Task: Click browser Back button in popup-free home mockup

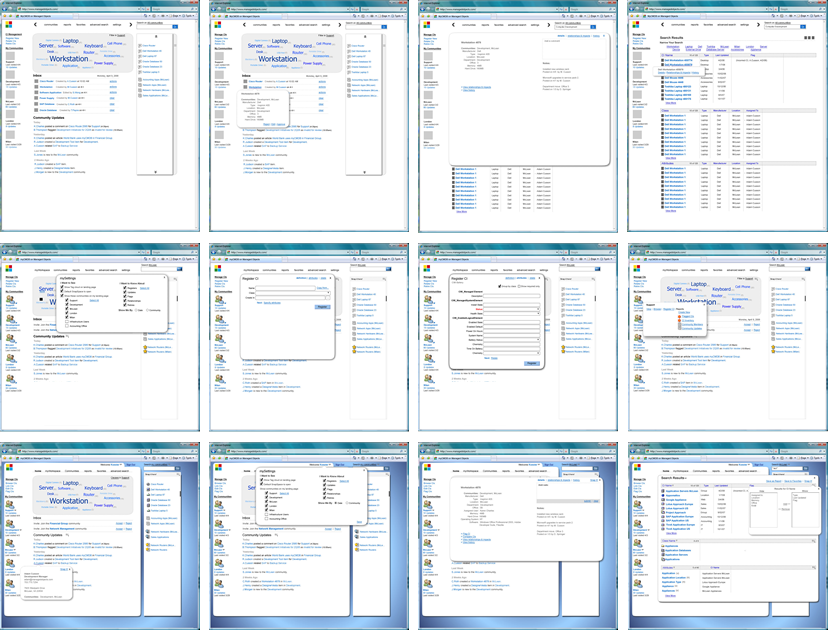Action: 5,9
